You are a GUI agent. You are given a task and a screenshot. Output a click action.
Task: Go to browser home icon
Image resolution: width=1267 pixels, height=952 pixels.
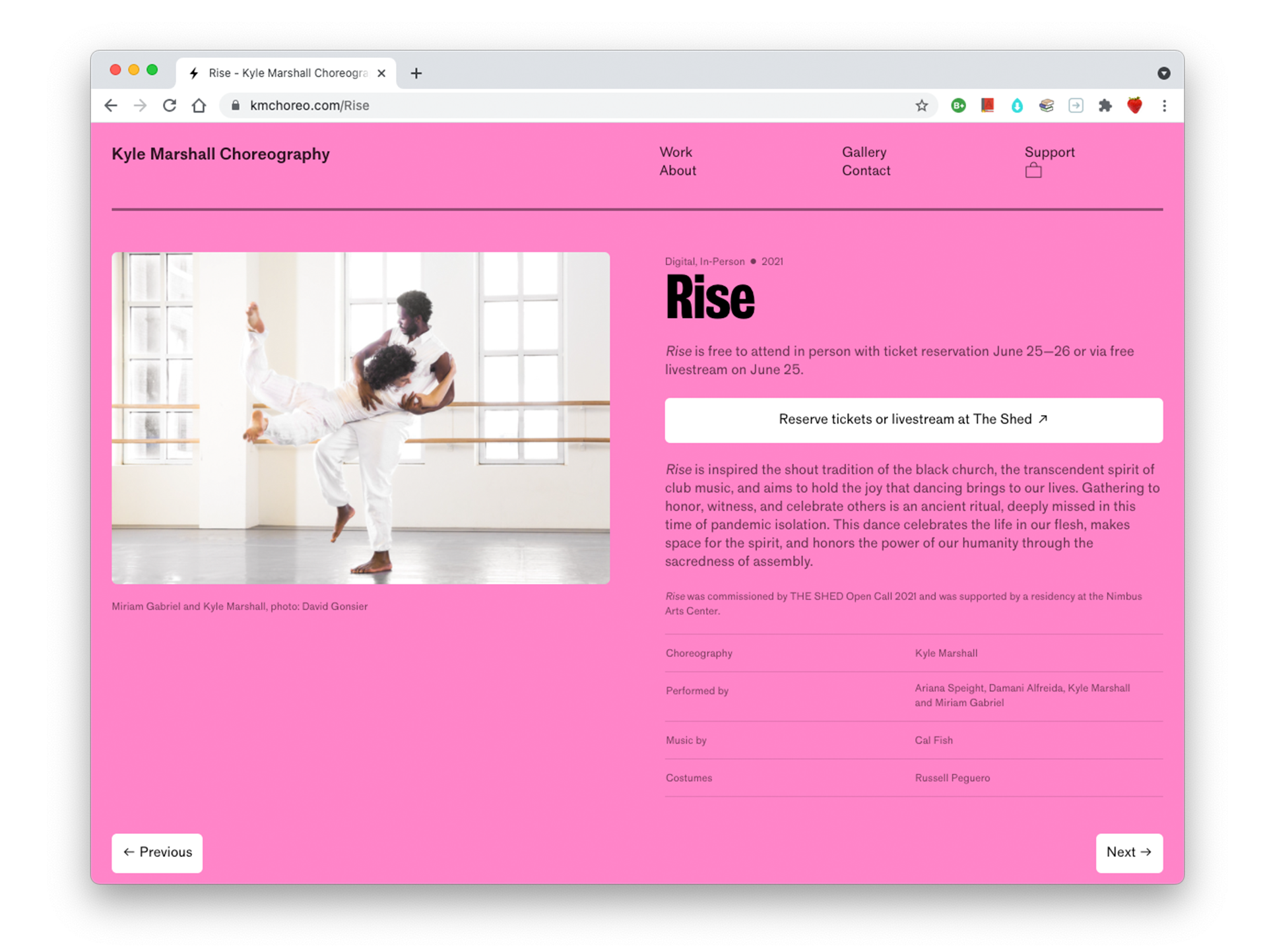199,106
